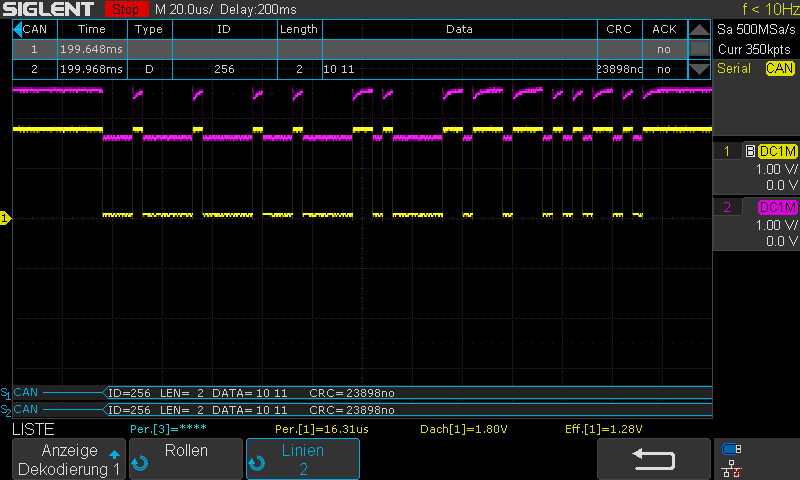The width and height of the screenshot is (800, 480).
Task: Click the LISTE menu title
Action: (x=33, y=429)
